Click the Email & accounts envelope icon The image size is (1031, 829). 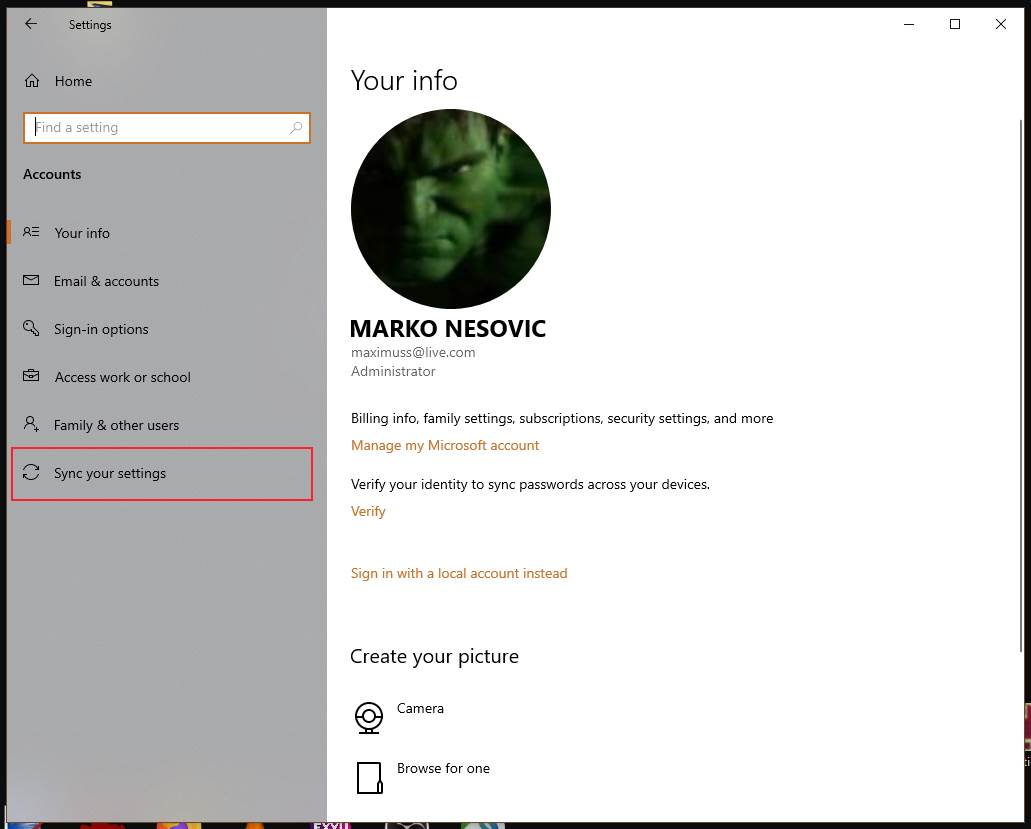31,281
